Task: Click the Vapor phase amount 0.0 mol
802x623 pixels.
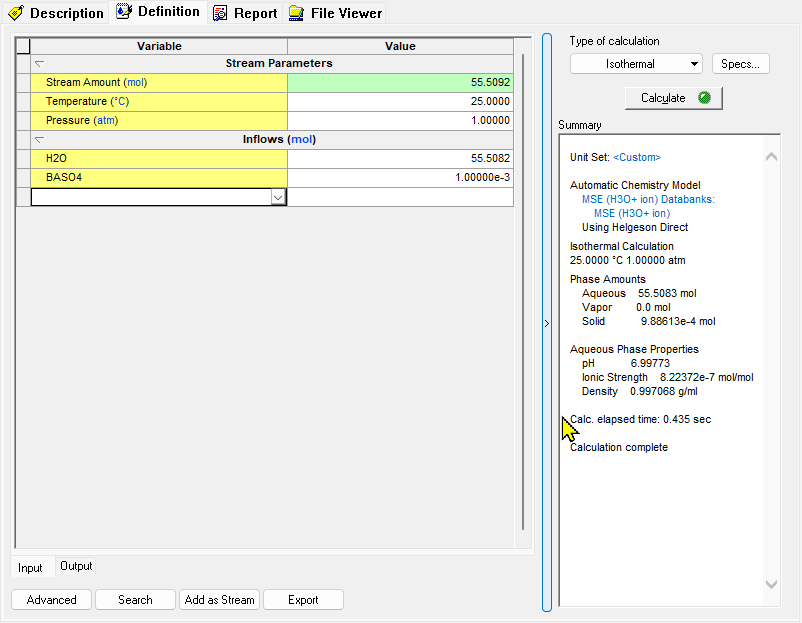Action: (653, 307)
